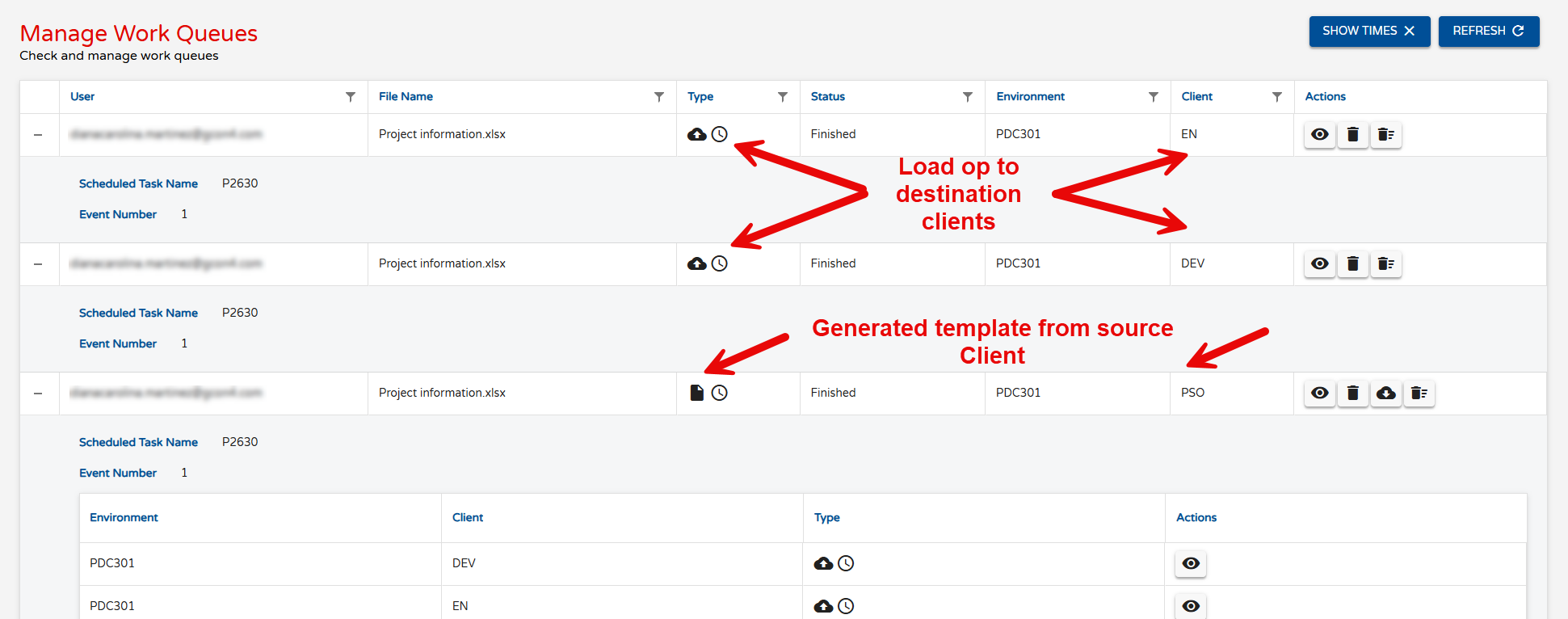View details of the EN client queue

coord(1320,134)
